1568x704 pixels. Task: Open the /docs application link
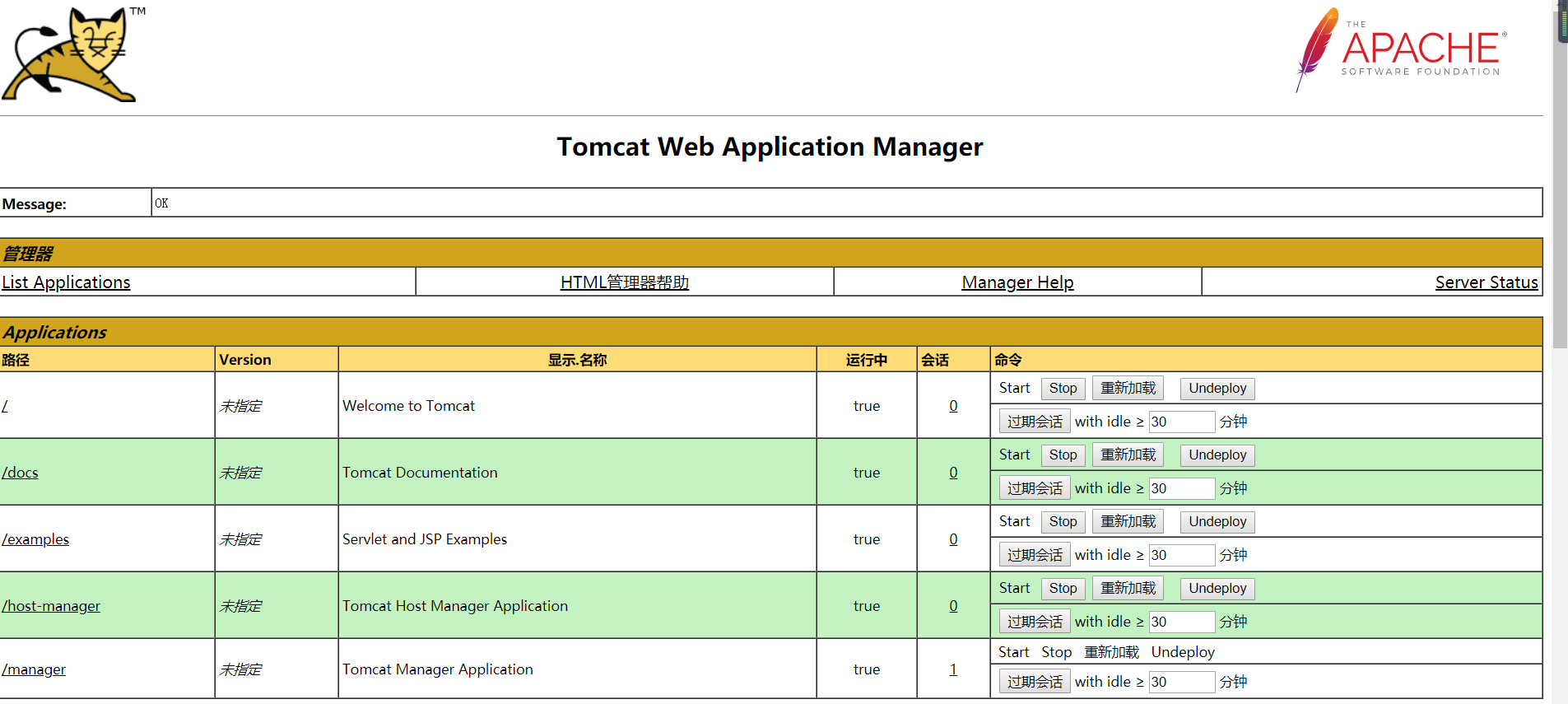(x=20, y=473)
